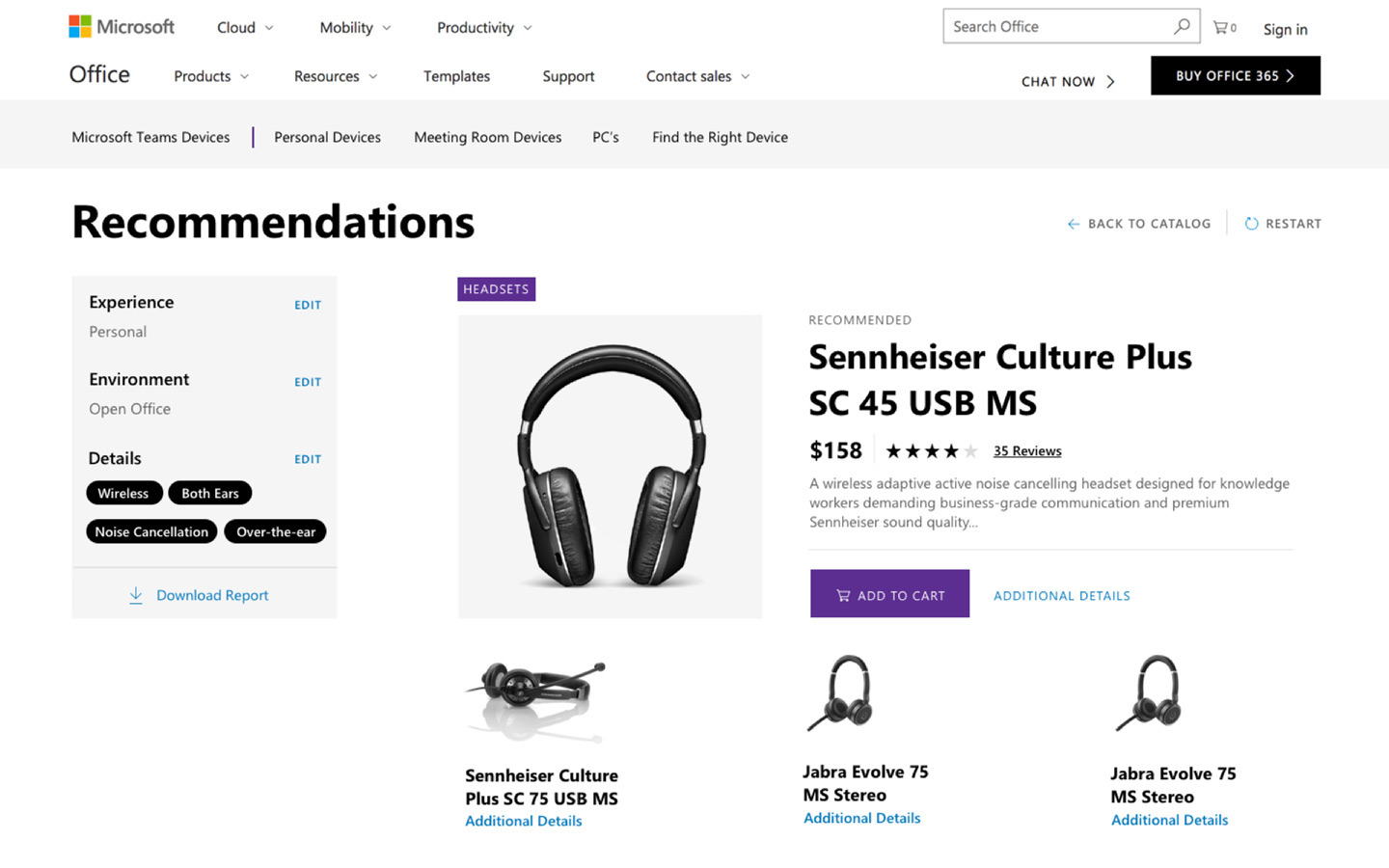Click the Restart circular arrow icon
The height and width of the screenshot is (868, 1389).
pos(1251,223)
